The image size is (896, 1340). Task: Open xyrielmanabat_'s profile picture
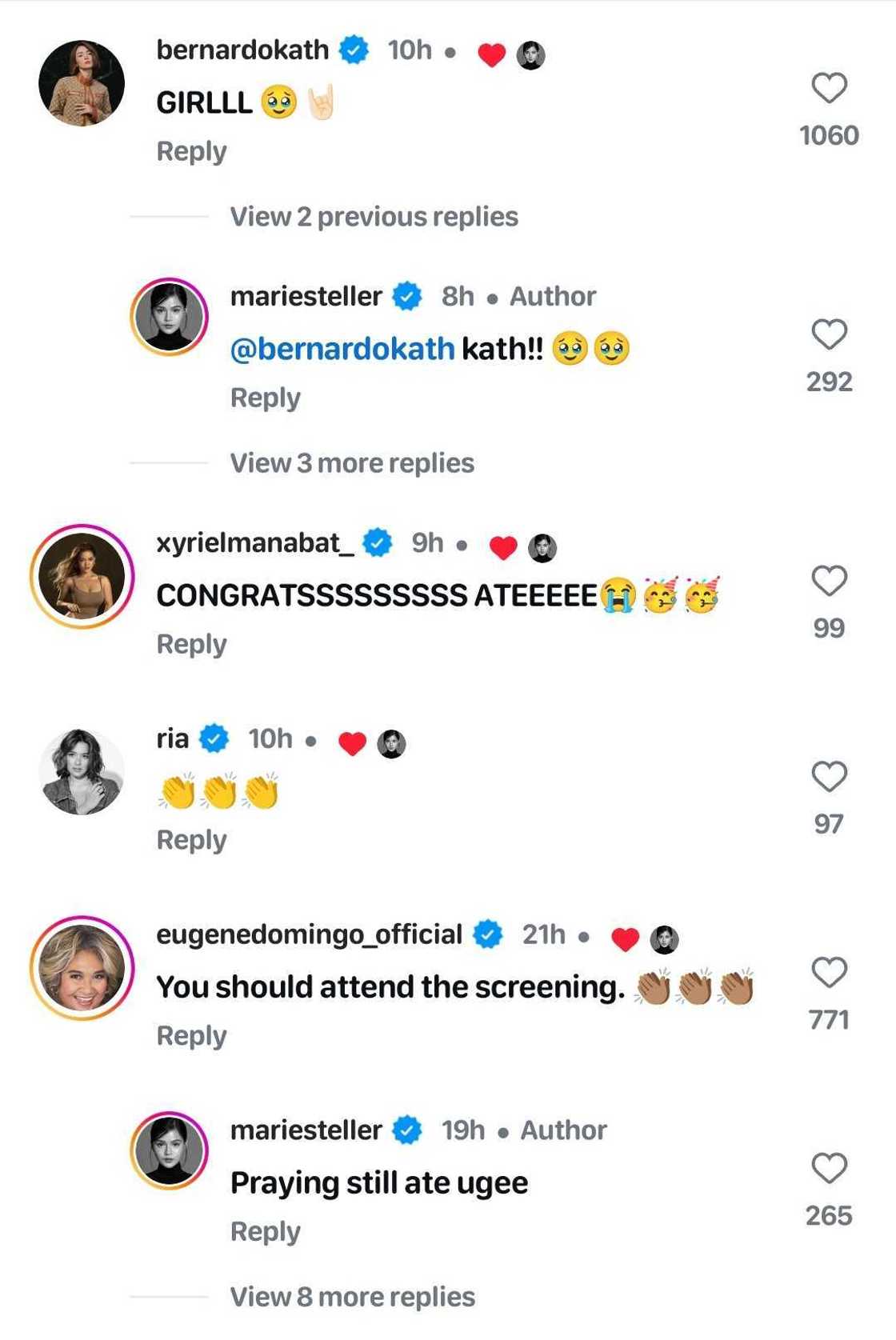82,576
